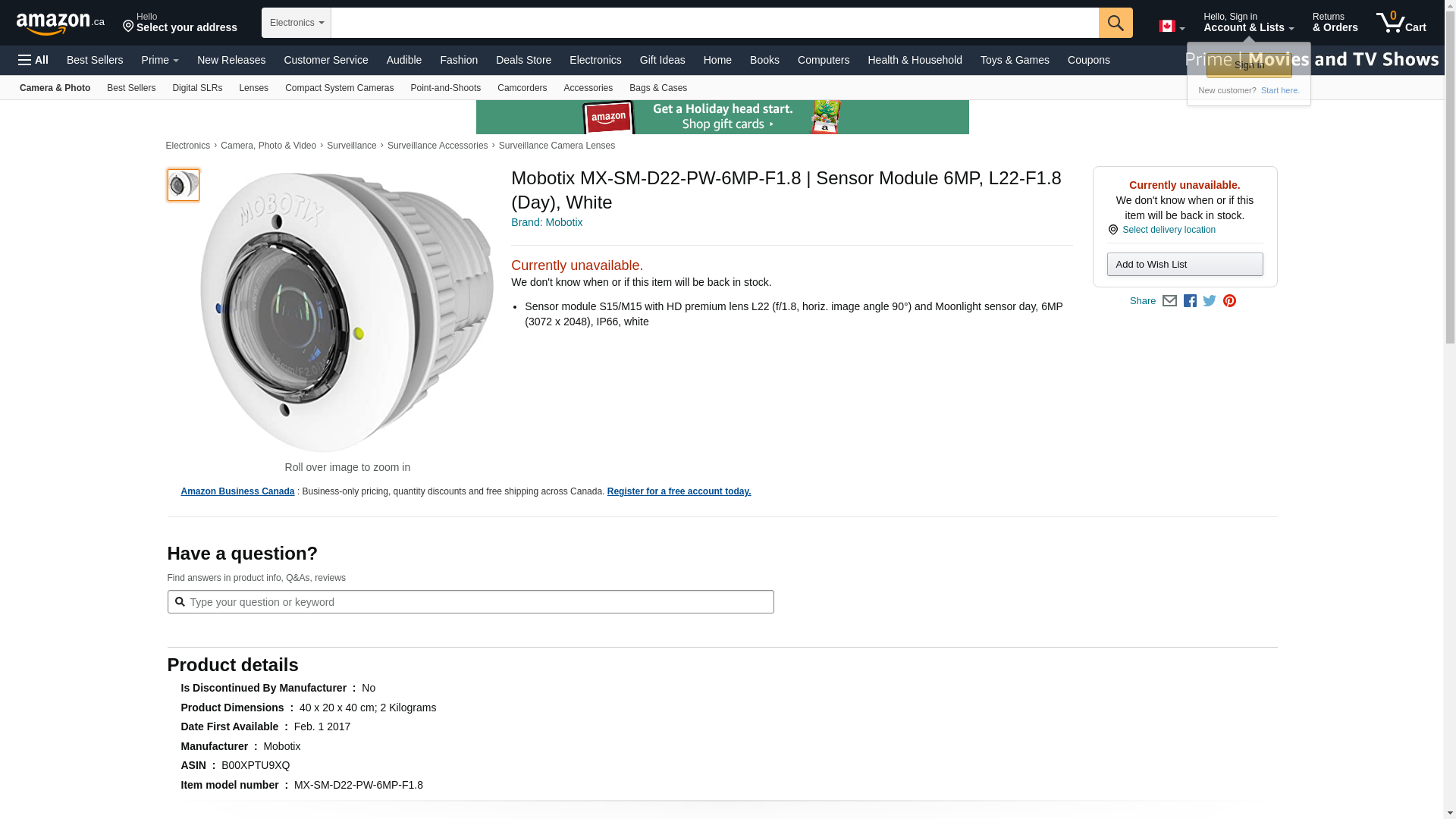Open the Canada flag language selector

pyautogui.click(x=1171, y=27)
